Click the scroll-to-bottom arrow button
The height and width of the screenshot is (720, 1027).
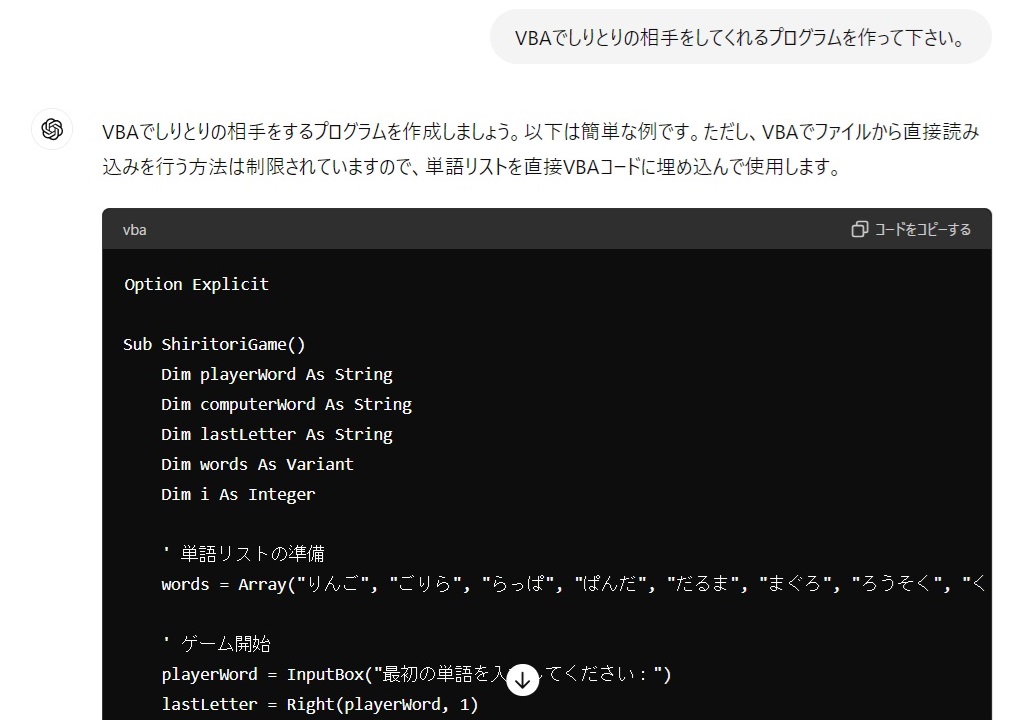click(x=523, y=681)
